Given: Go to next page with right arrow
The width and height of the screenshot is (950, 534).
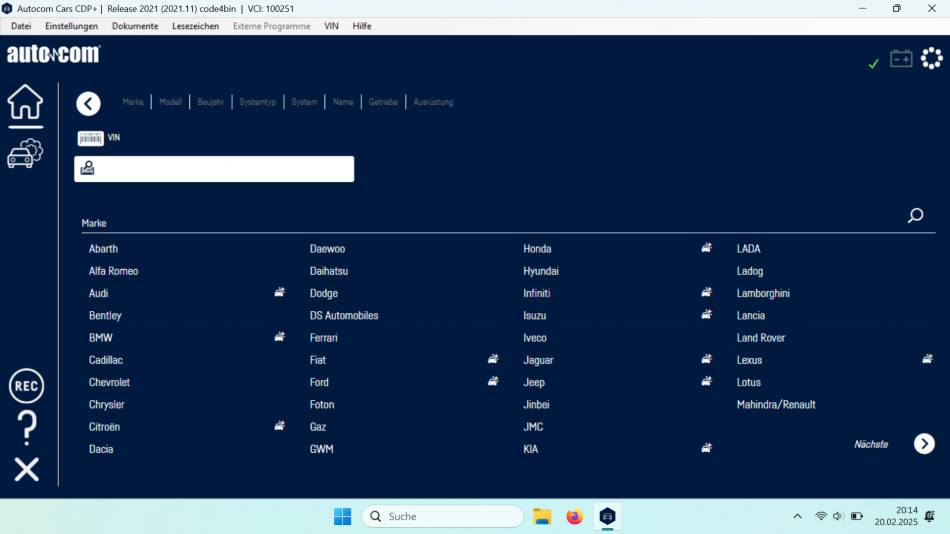Looking at the screenshot, I should pos(924,444).
